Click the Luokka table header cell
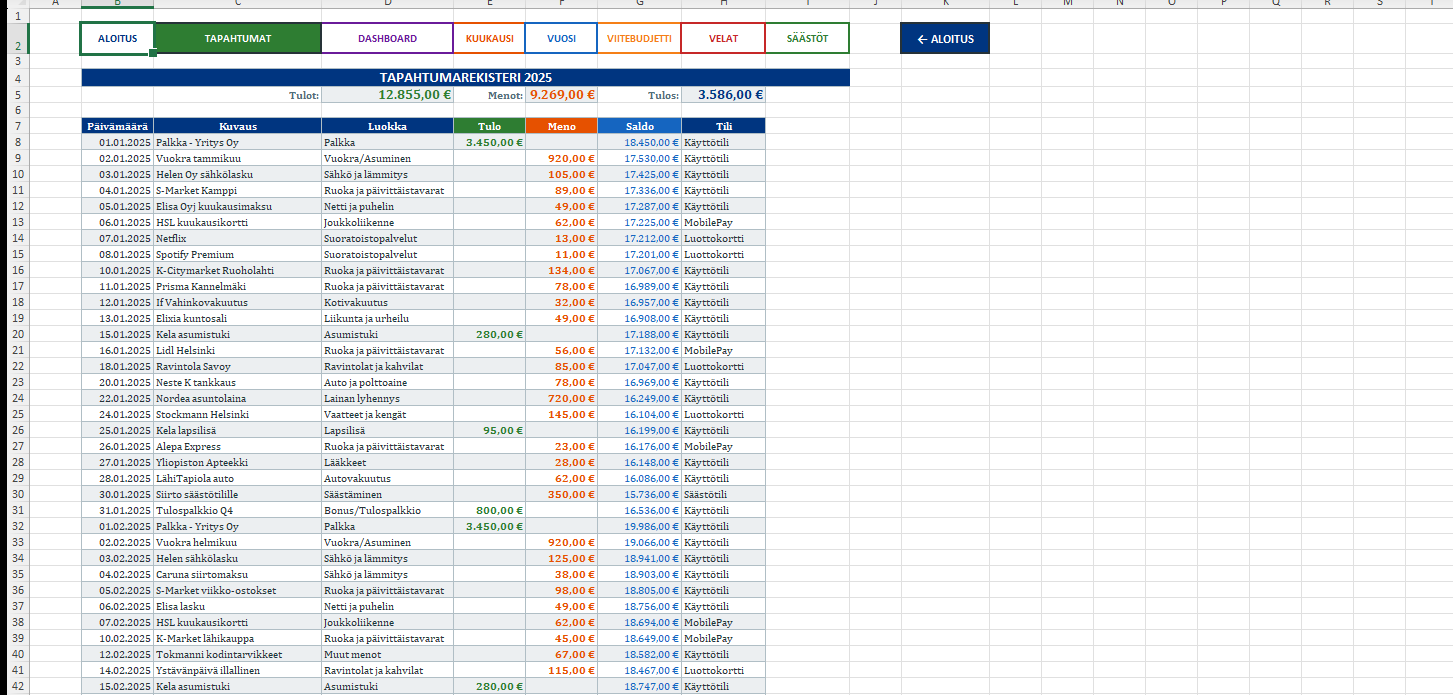Image resolution: width=1453 pixels, height=695 pixels. (387, 126)
